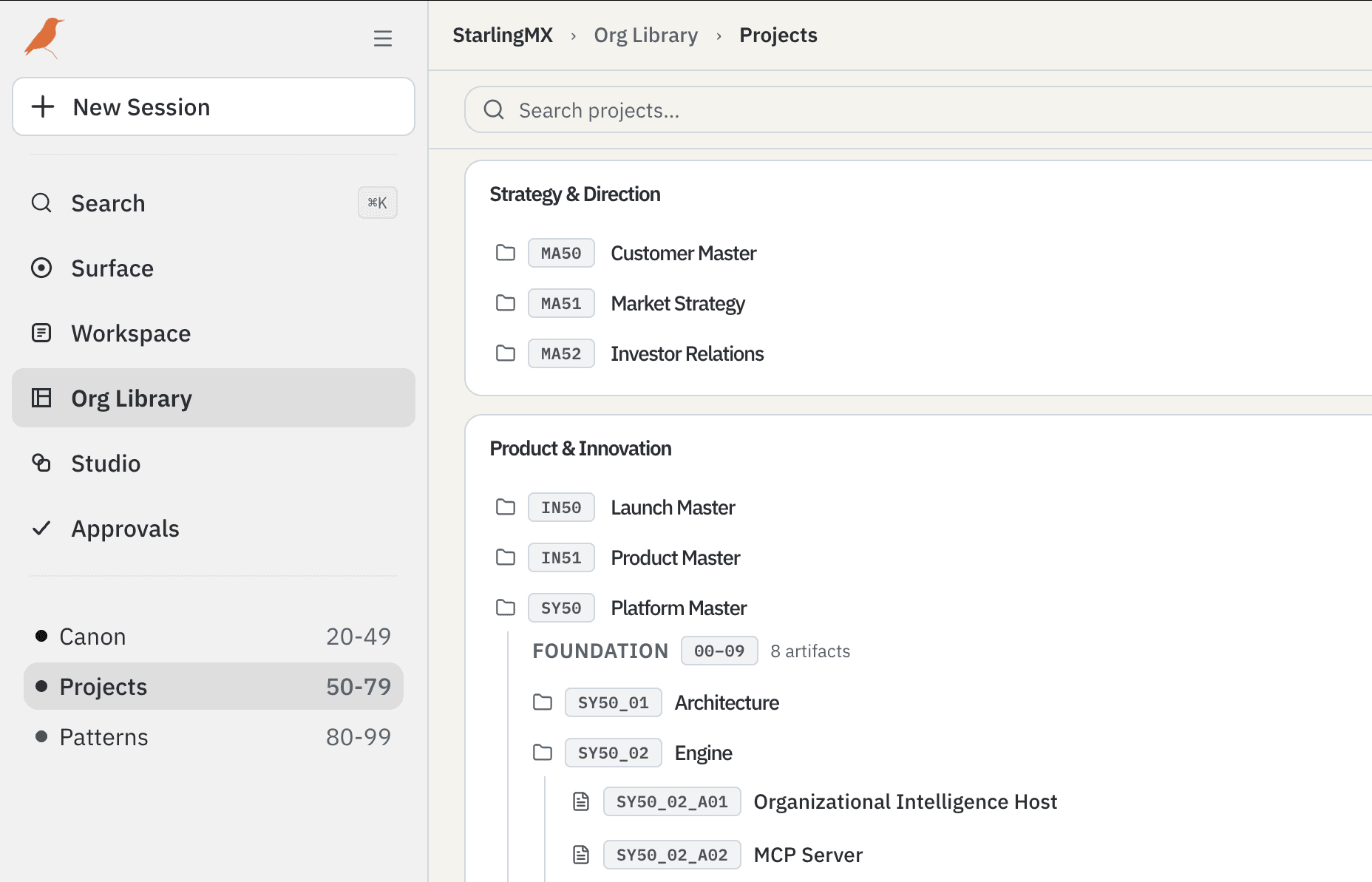The image size is (1372, 882).
Task: Click the Studio shapes icon
Action: [41, 463]
